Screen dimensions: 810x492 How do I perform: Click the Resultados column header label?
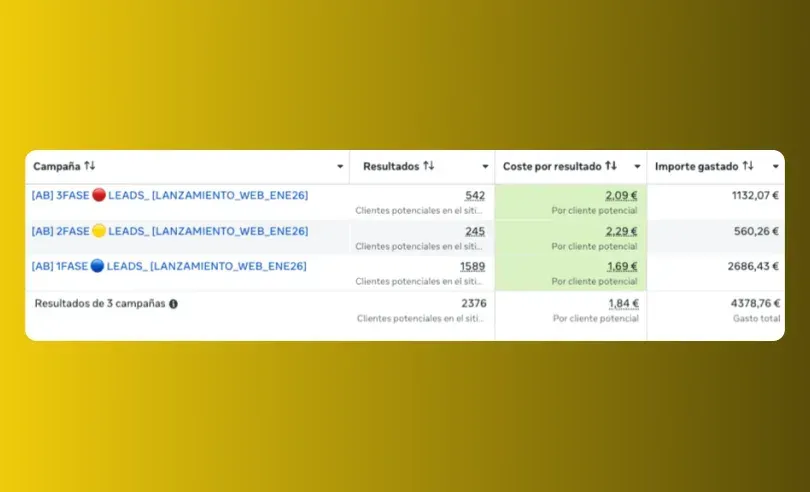(391, 166)
